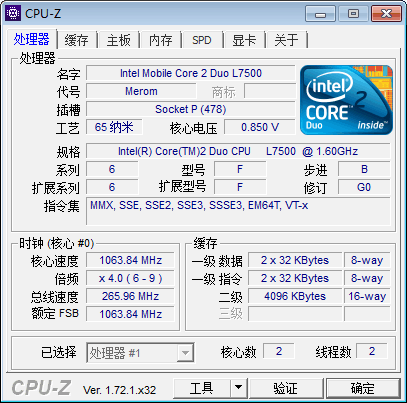The height and width of the screenshot is (403, 407).
Task: Switch to the 内存 tab
Action: point(161,40)
